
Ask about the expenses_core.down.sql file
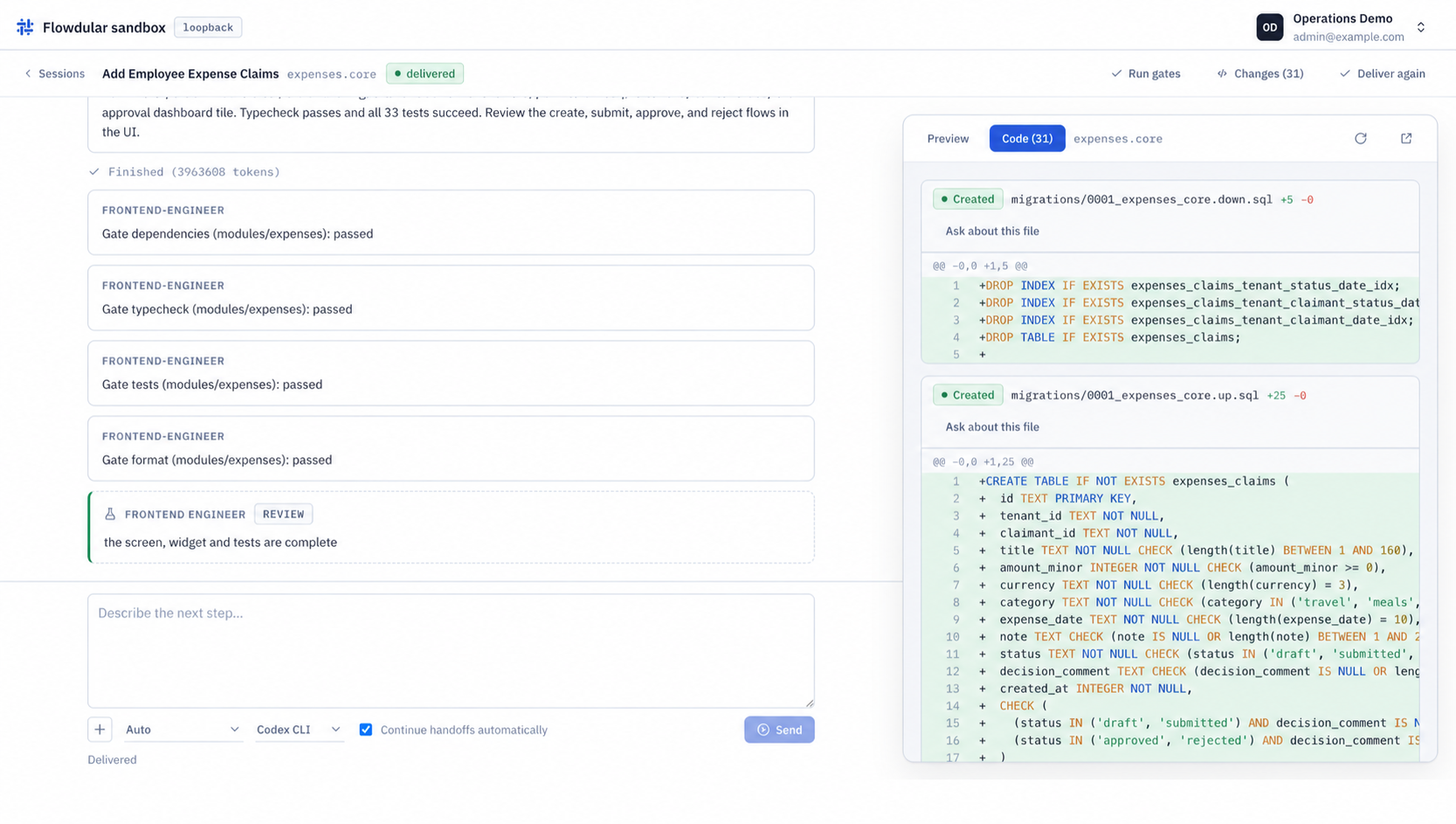pos(992,231)
